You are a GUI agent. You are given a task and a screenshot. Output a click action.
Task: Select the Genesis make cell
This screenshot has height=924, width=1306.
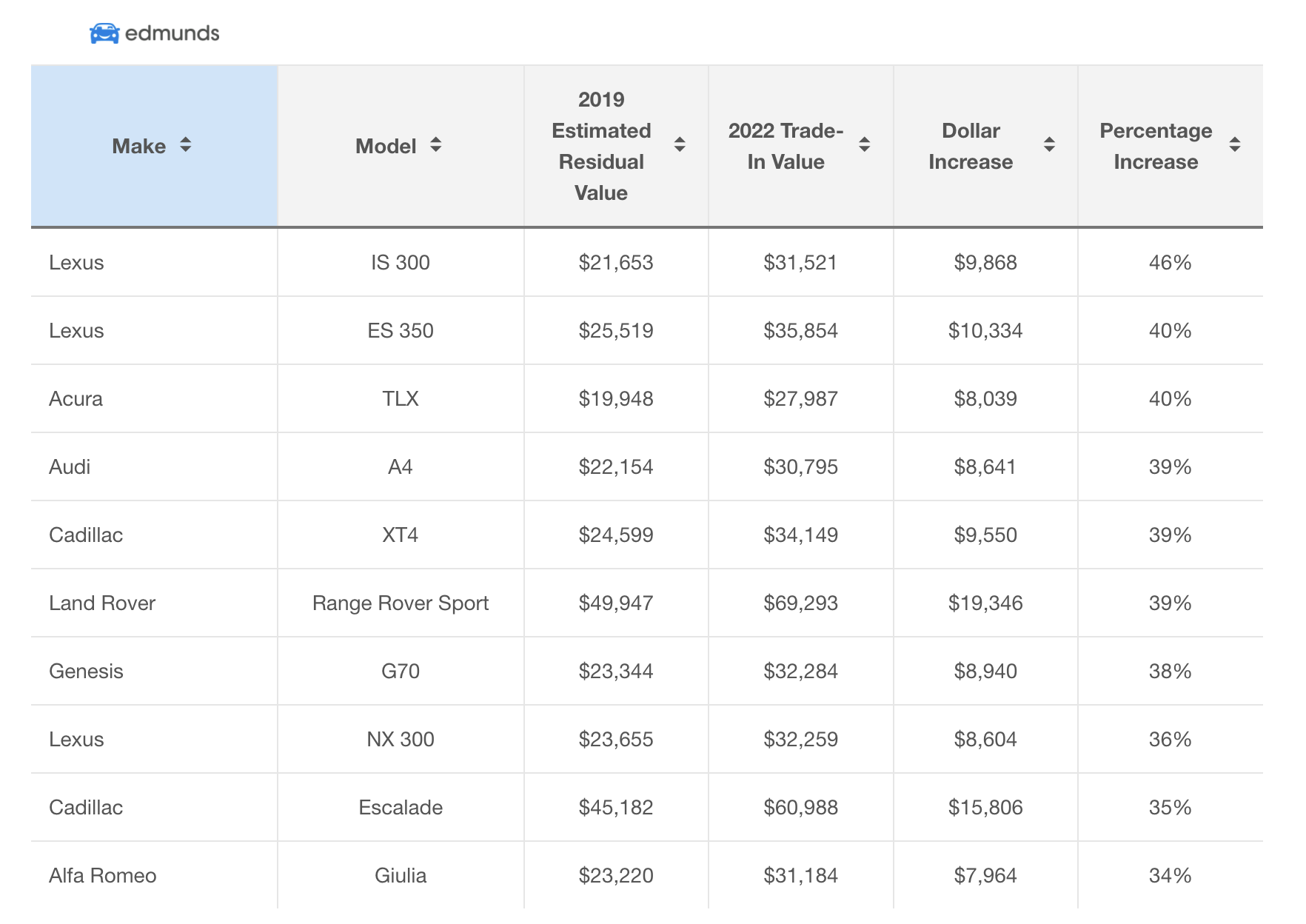click(86, 672)
